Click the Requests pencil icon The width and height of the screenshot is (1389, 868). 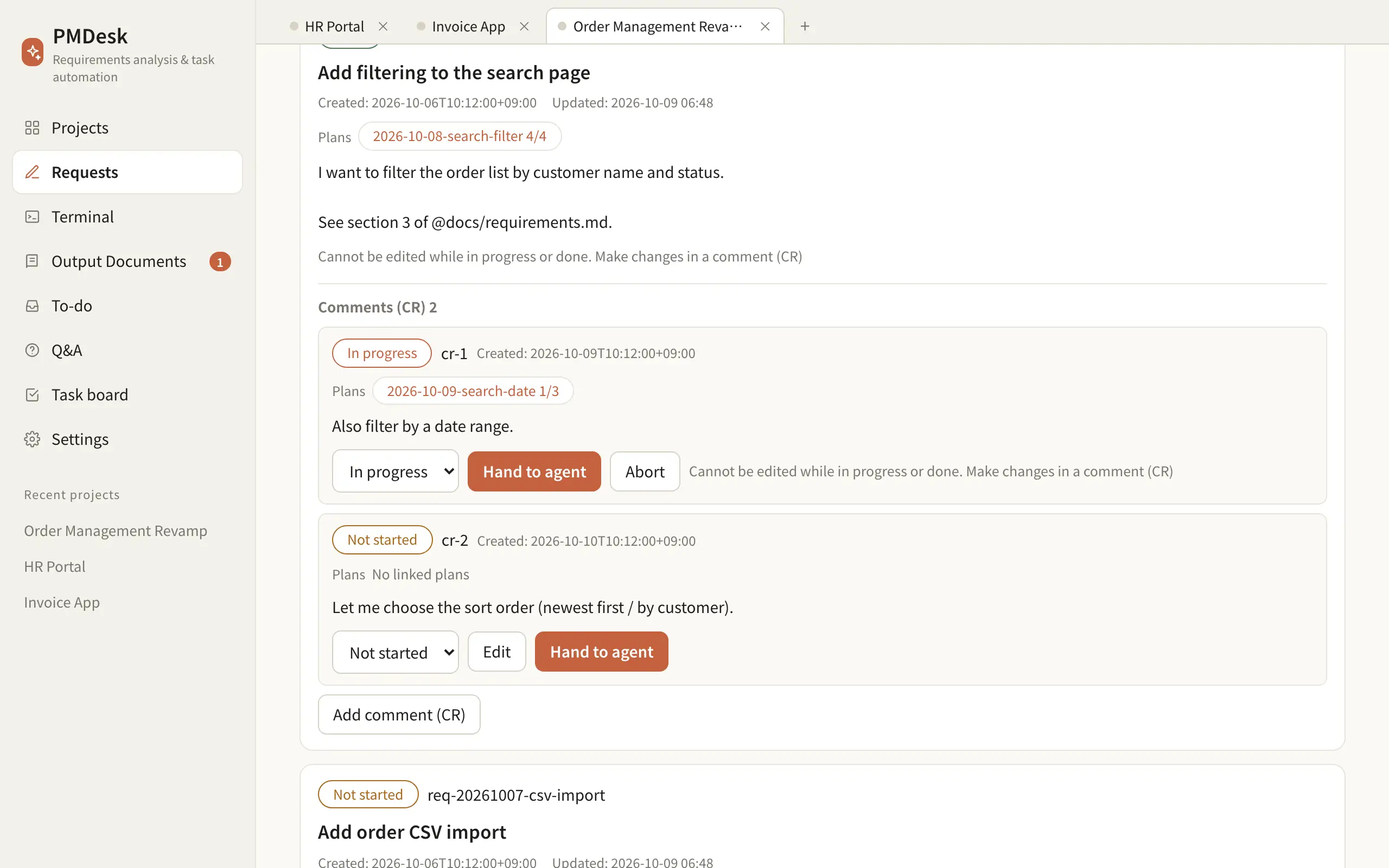(32, 172)
